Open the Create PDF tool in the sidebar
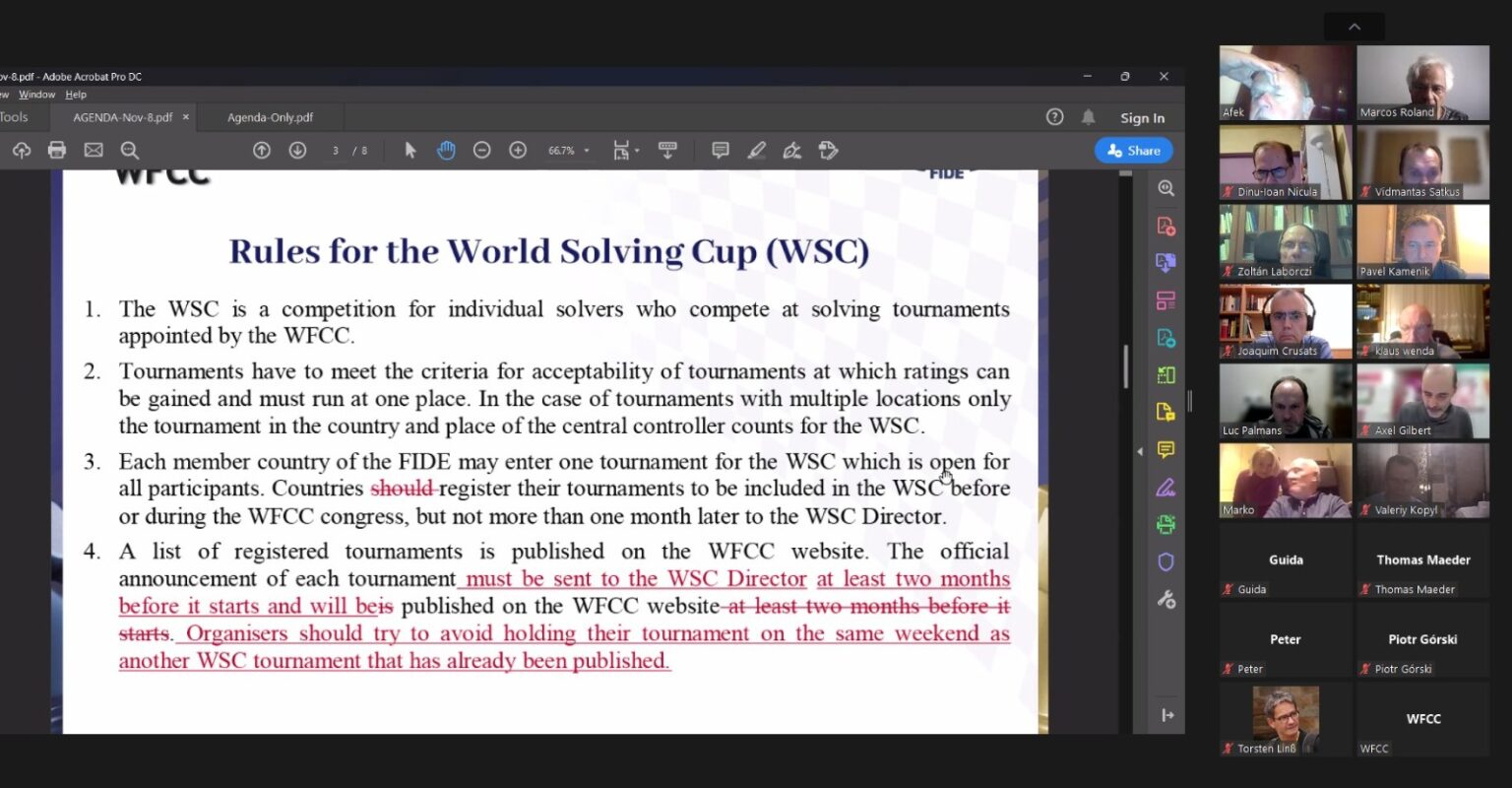The width and height of the screenshot is (1512, 788). tap(1165, 226)
